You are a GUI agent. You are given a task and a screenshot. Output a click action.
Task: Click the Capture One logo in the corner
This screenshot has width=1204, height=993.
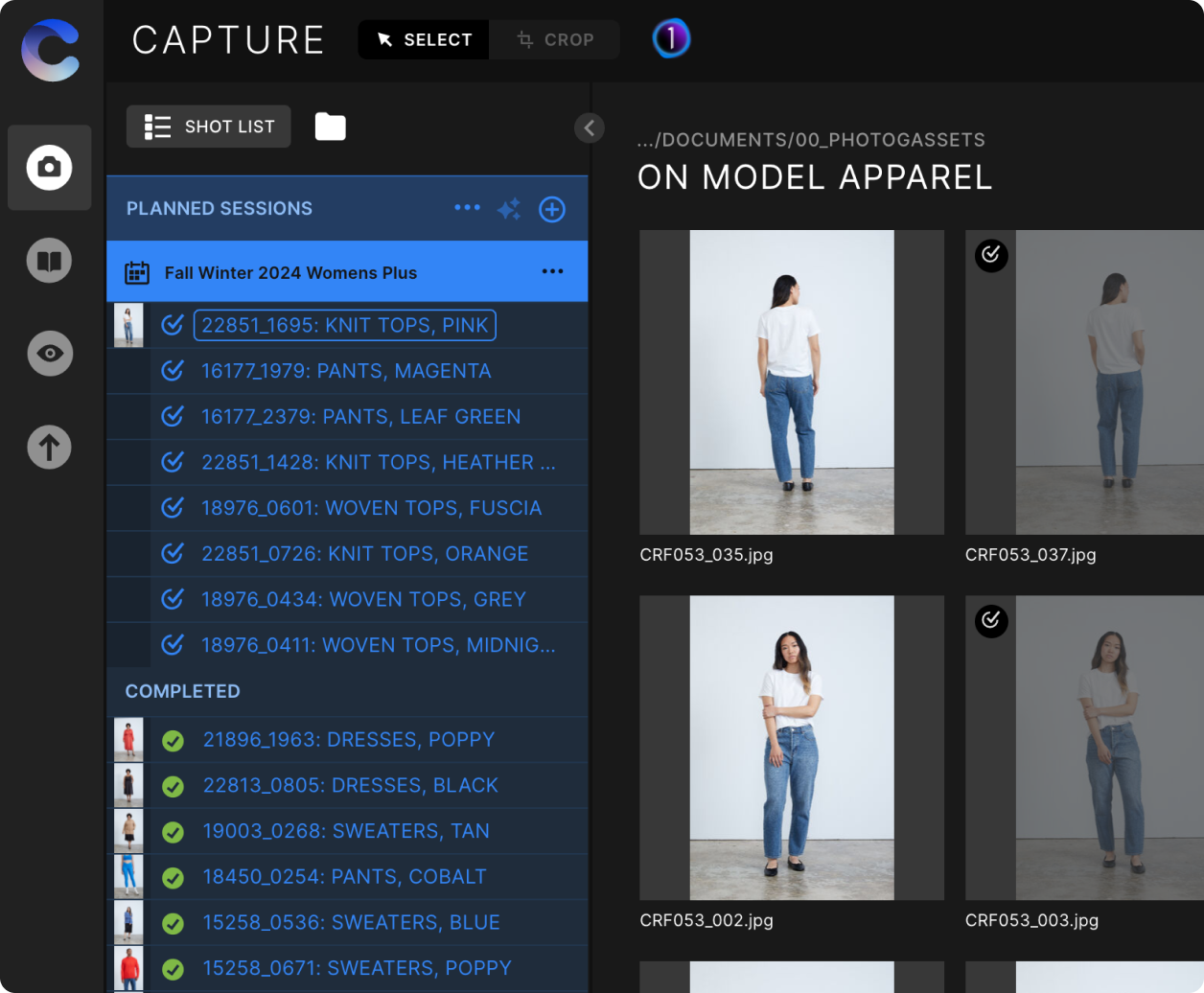49,50
